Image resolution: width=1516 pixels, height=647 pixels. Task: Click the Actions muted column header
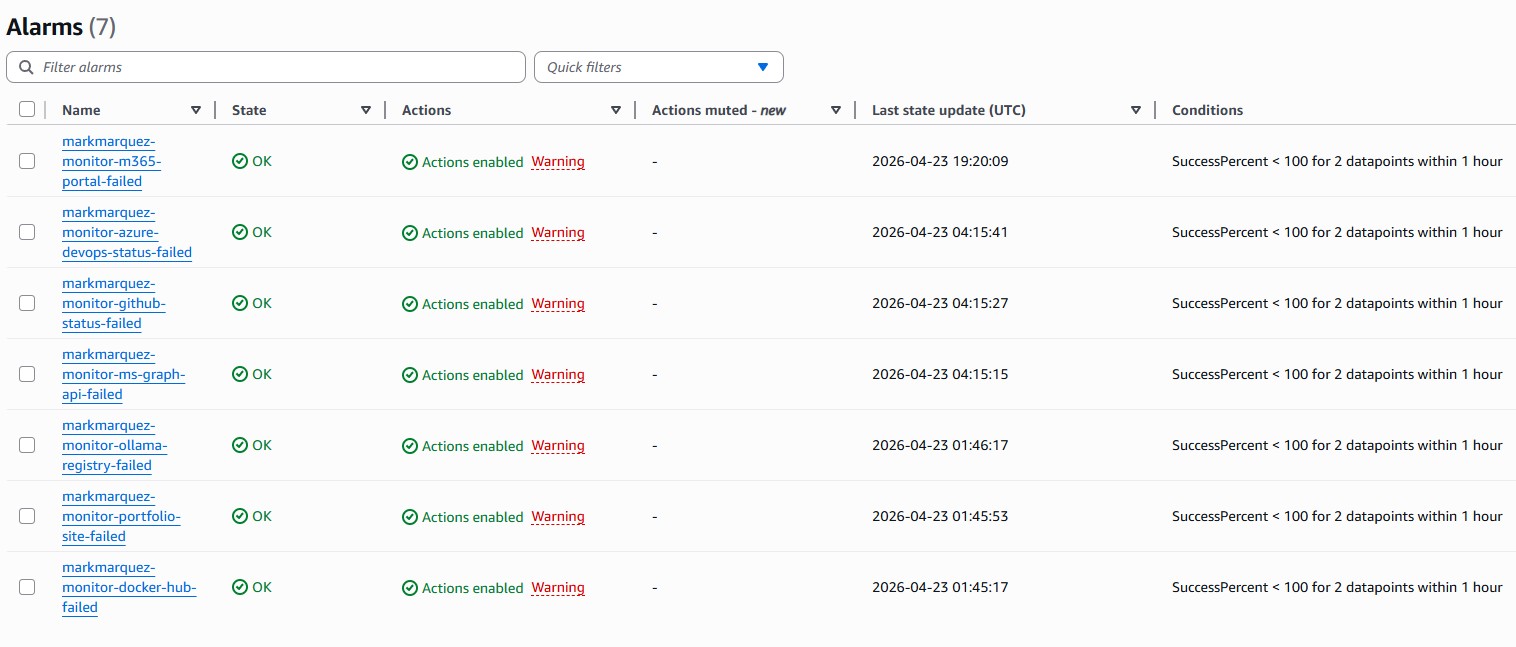tap(716, 110)
